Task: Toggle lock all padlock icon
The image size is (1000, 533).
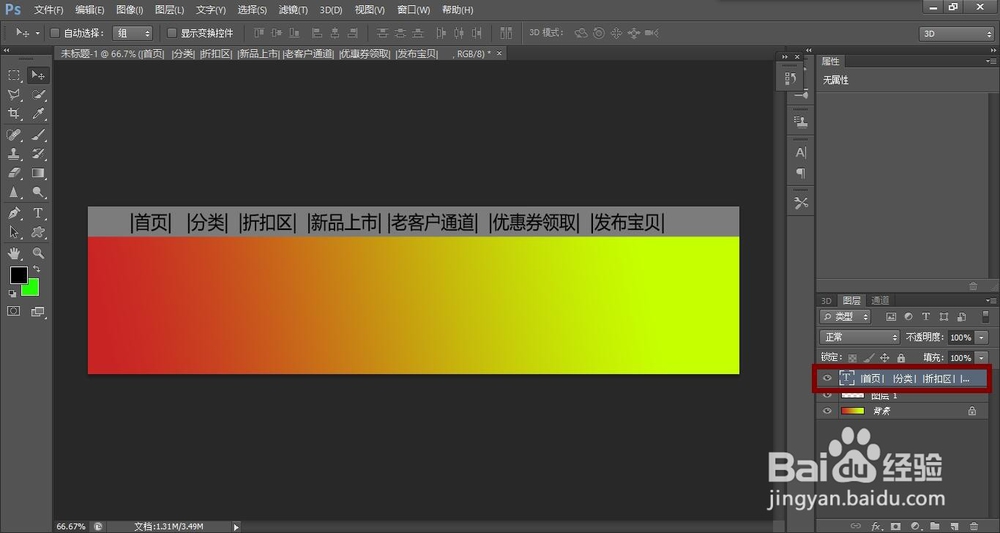Action: pyautogui.click(x=901, y=358)
